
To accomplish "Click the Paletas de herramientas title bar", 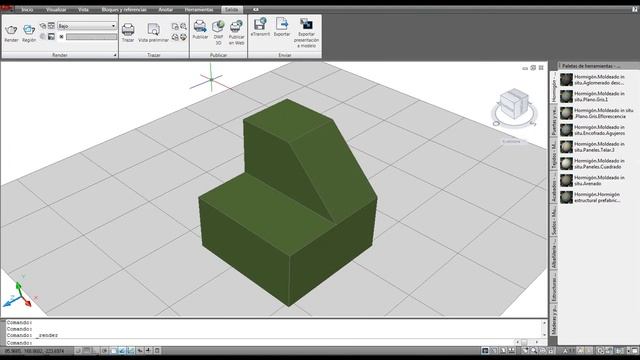I will [598, 66].
